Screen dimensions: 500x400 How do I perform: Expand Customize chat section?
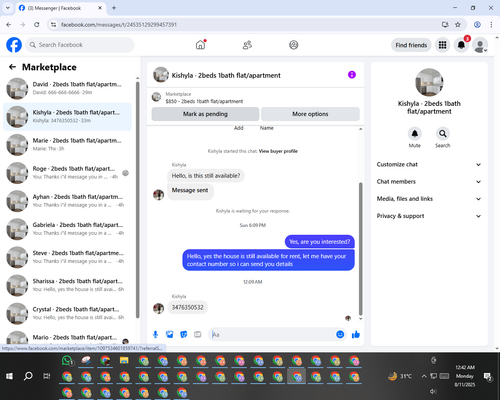pos(429,164)
